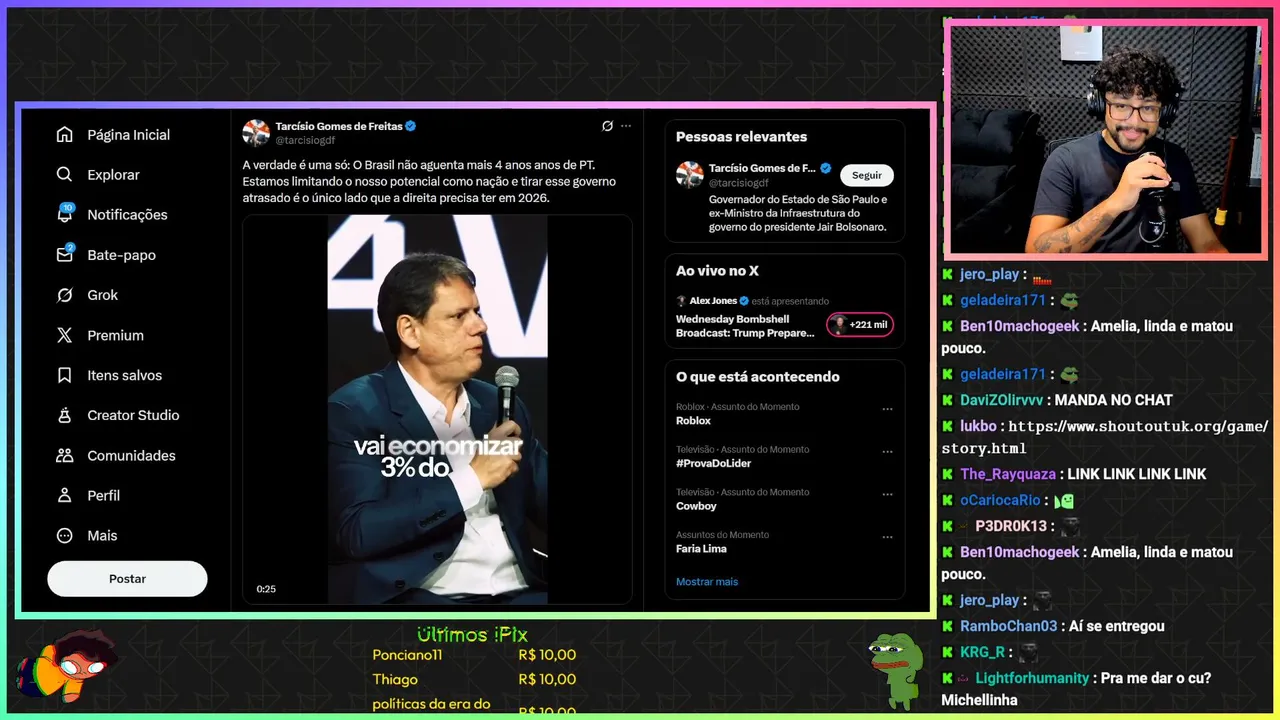Image resolution: width=1280 pixels, height=720 pixels.
Task: Click chat username P3DR0K13
Action: pyautogui.click(x=1010, y=526)
